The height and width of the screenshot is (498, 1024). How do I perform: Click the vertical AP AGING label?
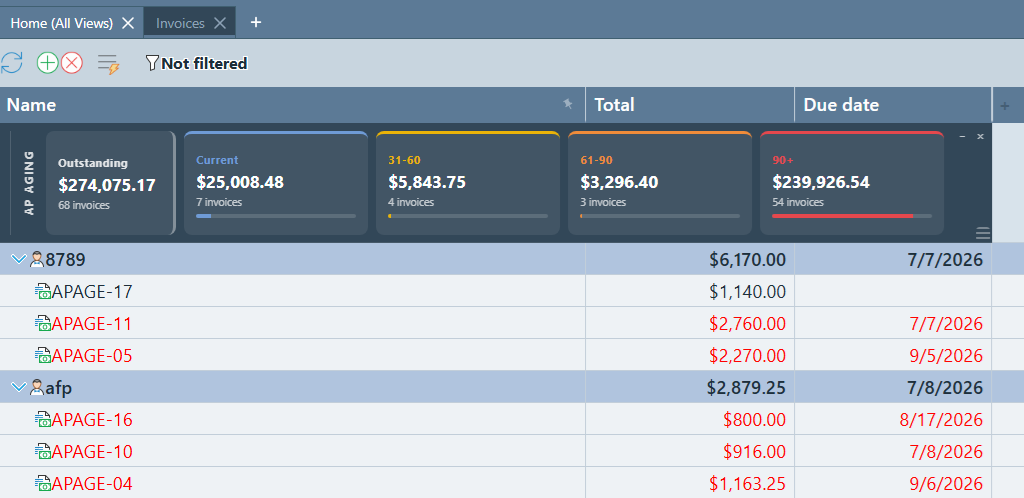pyautogui.click(x=28, y=183)
